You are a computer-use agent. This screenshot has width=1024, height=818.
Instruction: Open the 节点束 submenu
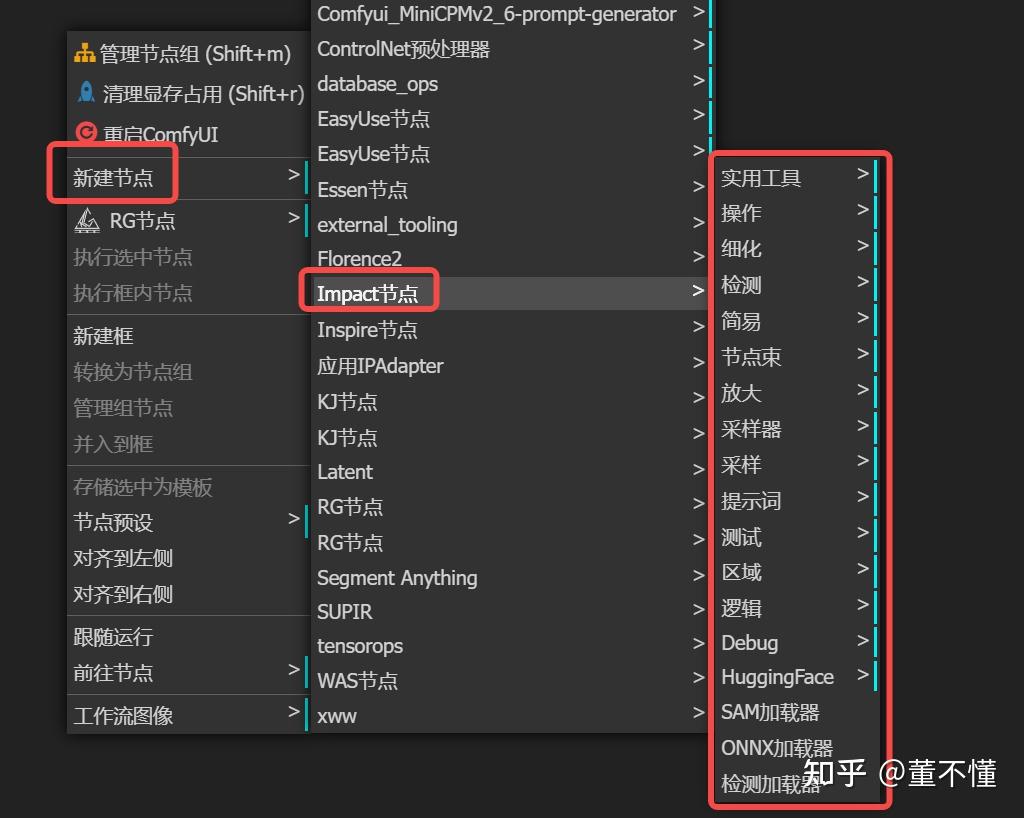pos(796,357)
